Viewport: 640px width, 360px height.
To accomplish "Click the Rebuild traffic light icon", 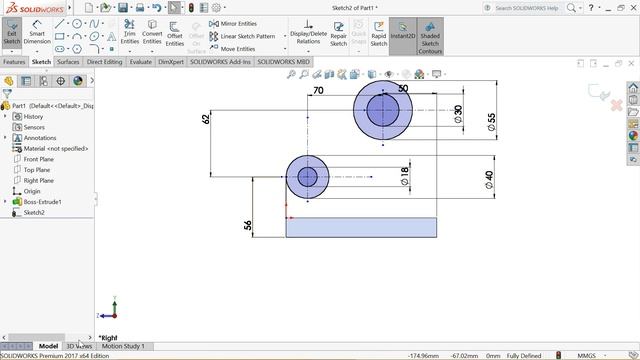I will [x=191, y=7].
